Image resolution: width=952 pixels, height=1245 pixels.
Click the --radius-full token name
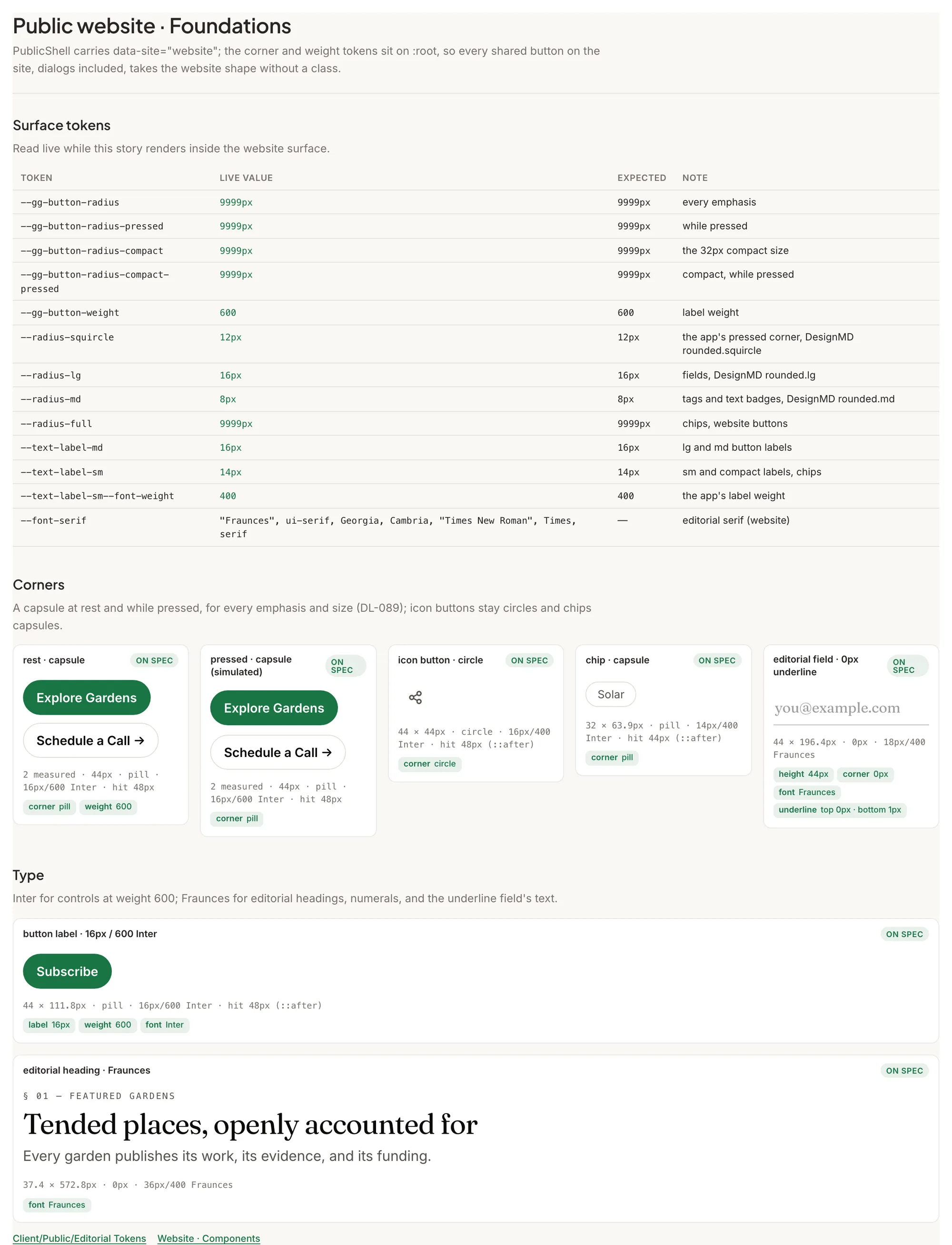click(x=56, y=424)
